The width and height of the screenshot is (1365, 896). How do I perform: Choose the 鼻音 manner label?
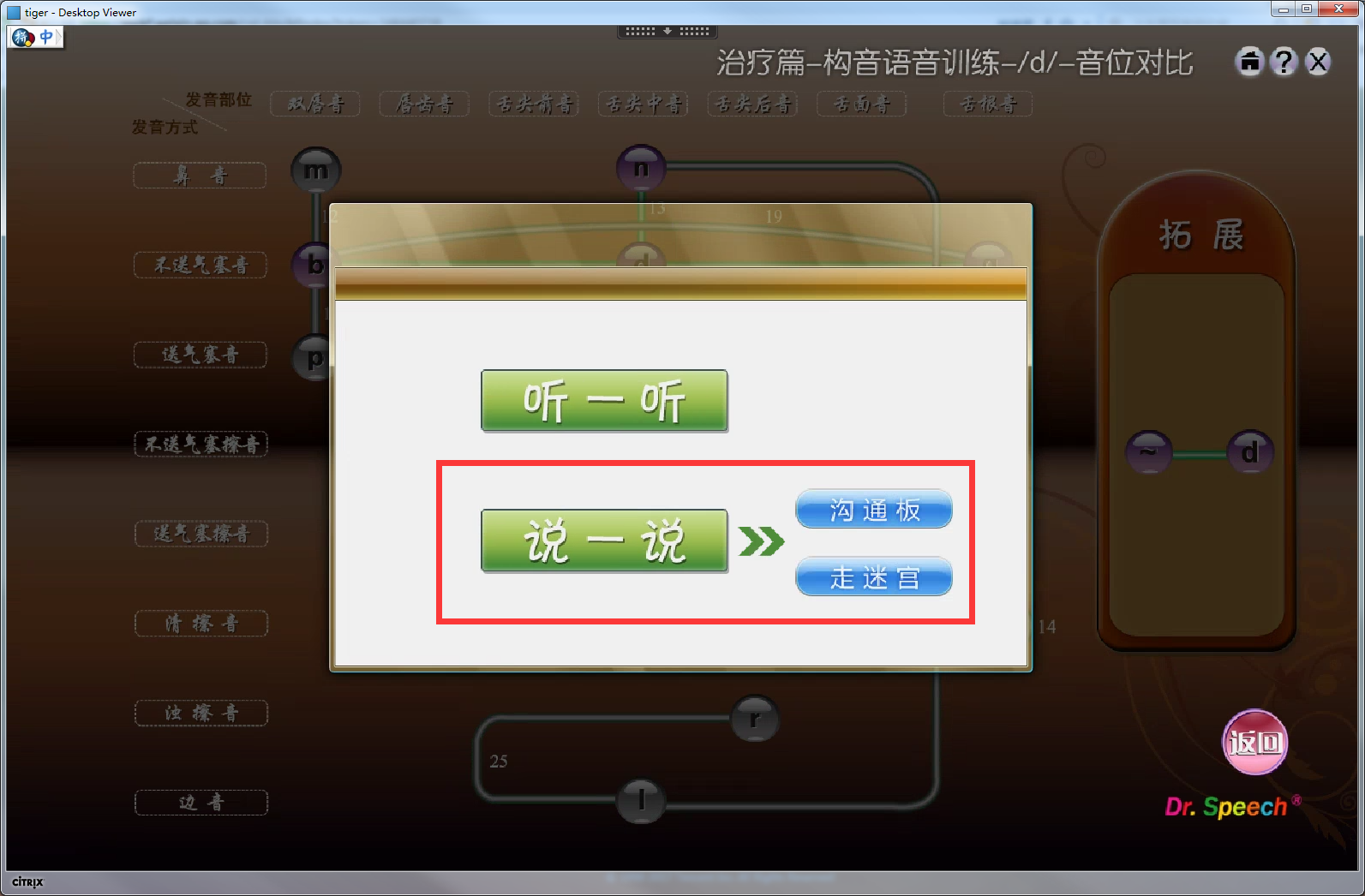point(201,176)
